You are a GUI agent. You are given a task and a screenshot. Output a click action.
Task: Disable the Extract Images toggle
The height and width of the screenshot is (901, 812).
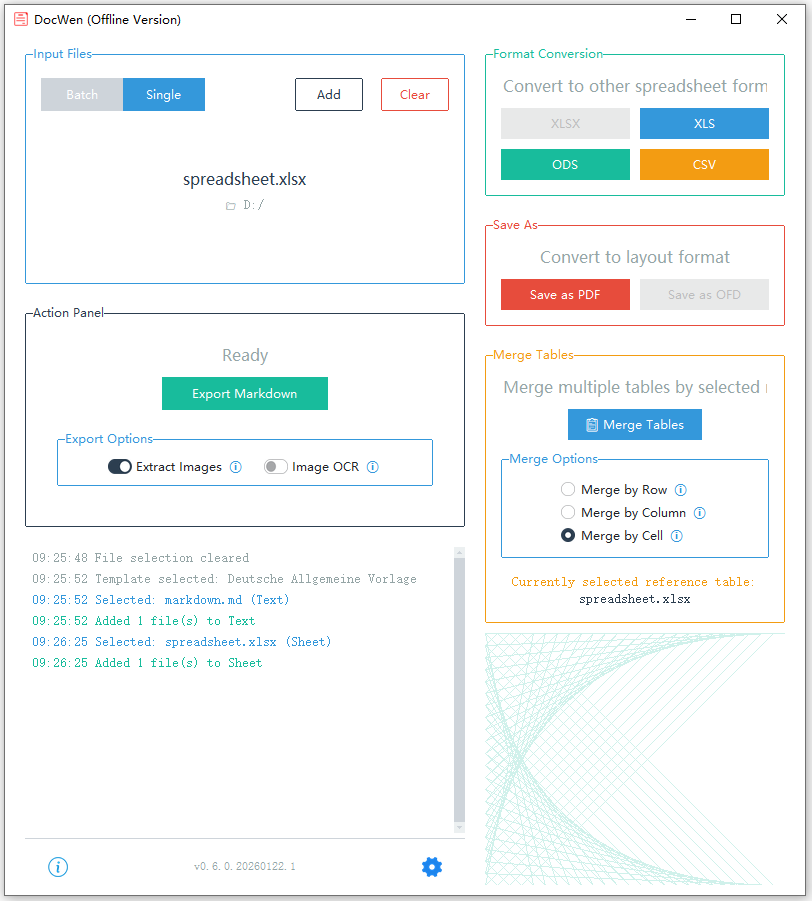tap(120, 467)
